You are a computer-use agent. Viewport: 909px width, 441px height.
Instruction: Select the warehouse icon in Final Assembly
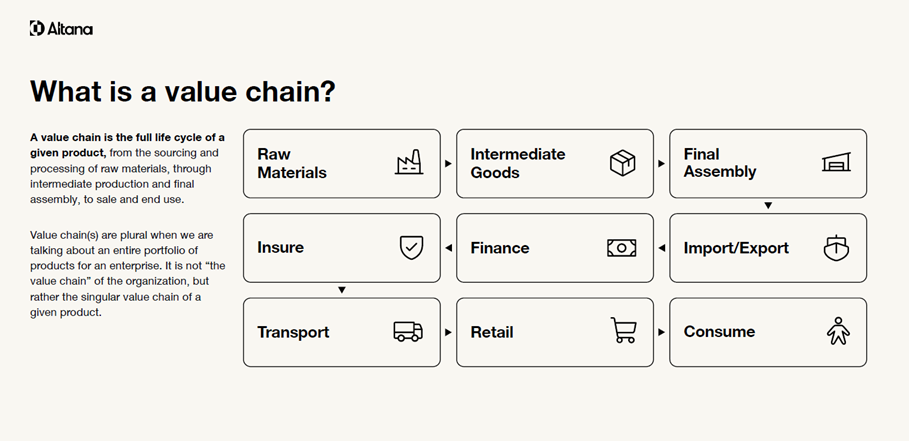(836, 162)
